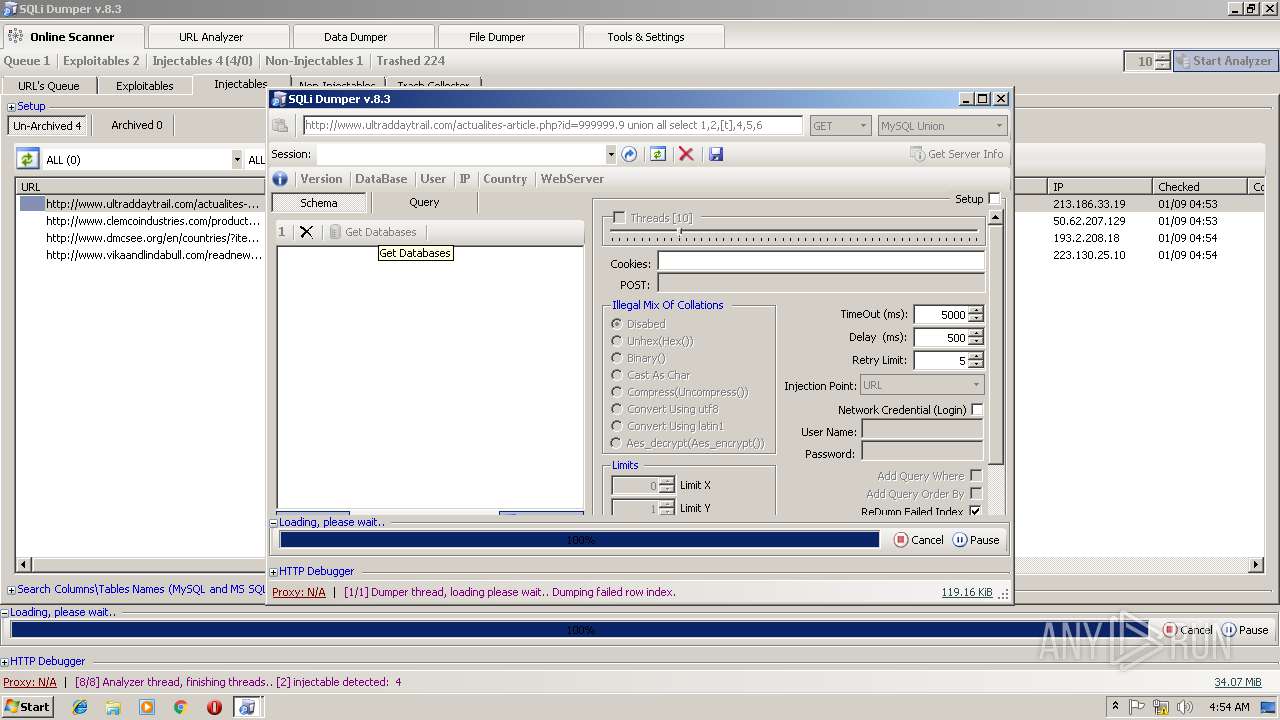The image size is (1280, 720).
Task: Click SQLi Dumper taskbar button
Action: tap(247, 707)
